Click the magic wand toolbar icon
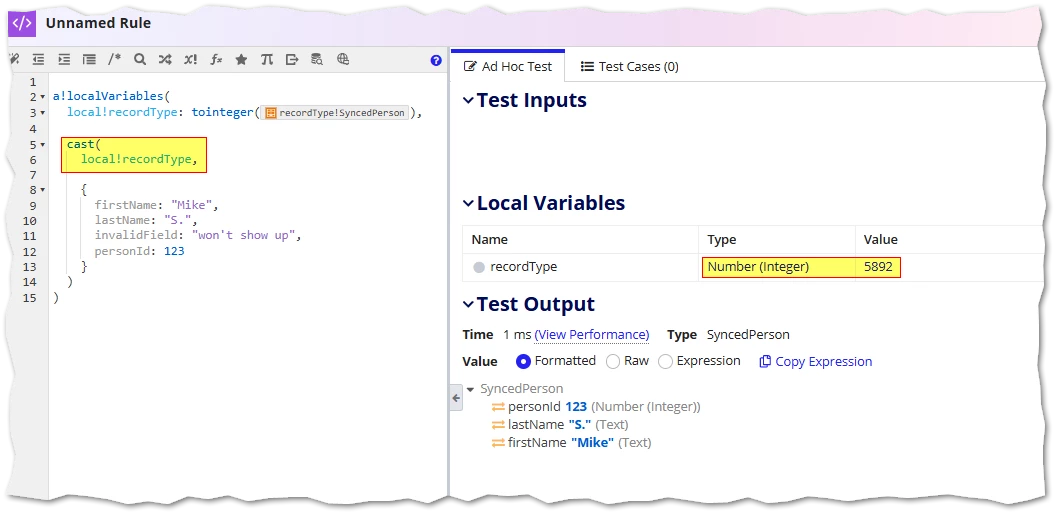Screen dimensions: 1057x514 coord(14,59)
